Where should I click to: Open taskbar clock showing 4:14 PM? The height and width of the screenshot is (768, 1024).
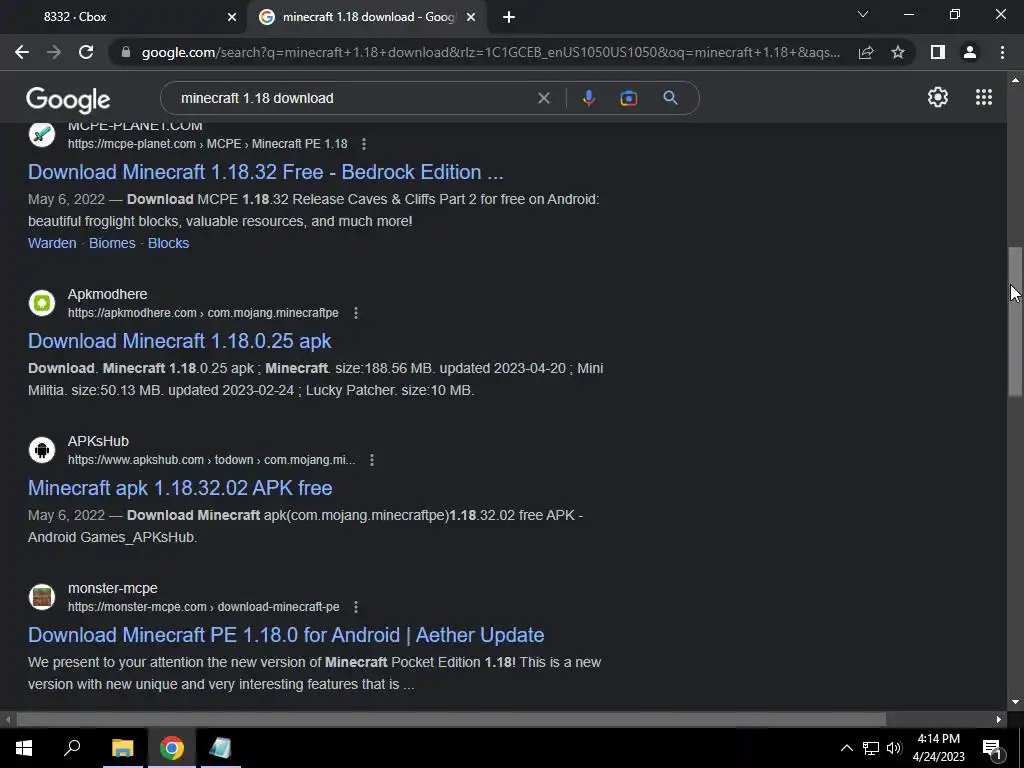(938, 748)
